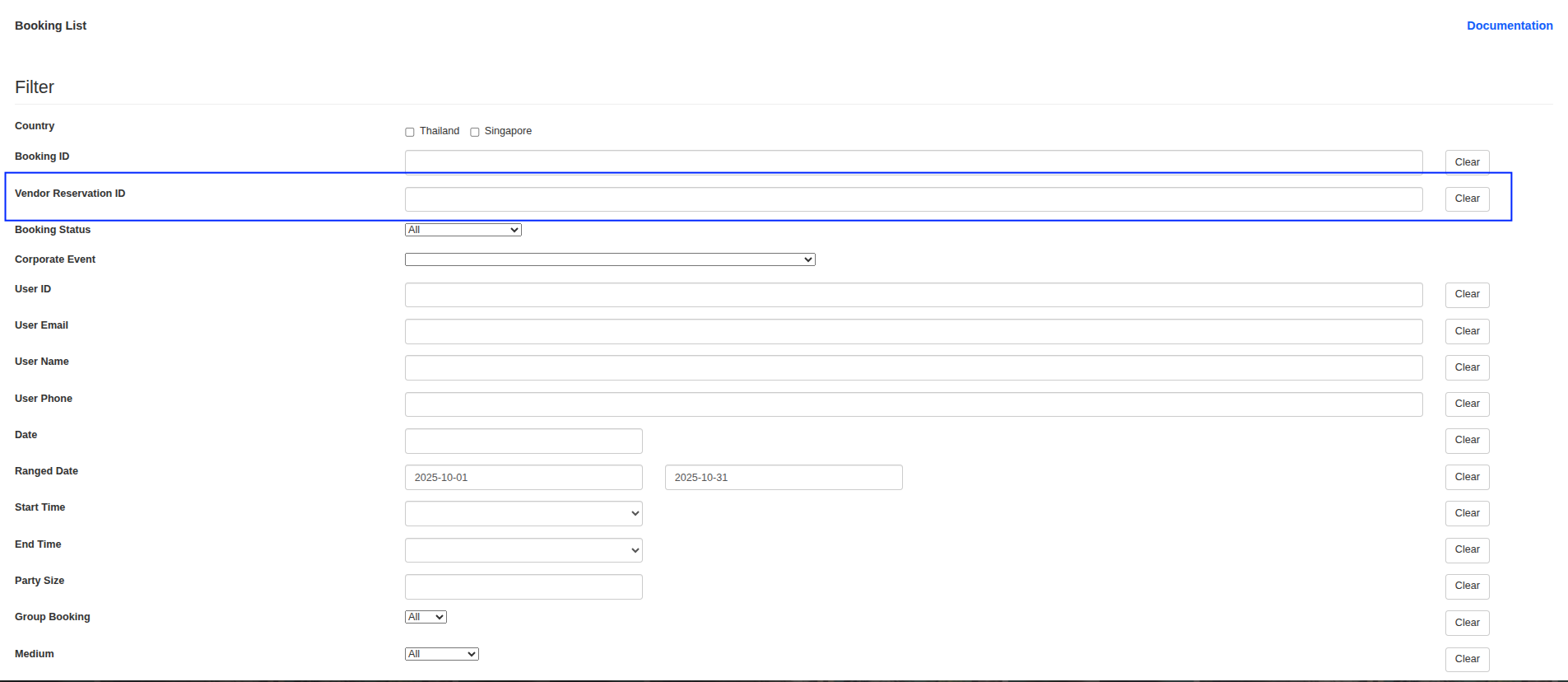This screenshot has width=1568, height=682.
Task: Focus the User Phone input field
Action: (913, 404)
